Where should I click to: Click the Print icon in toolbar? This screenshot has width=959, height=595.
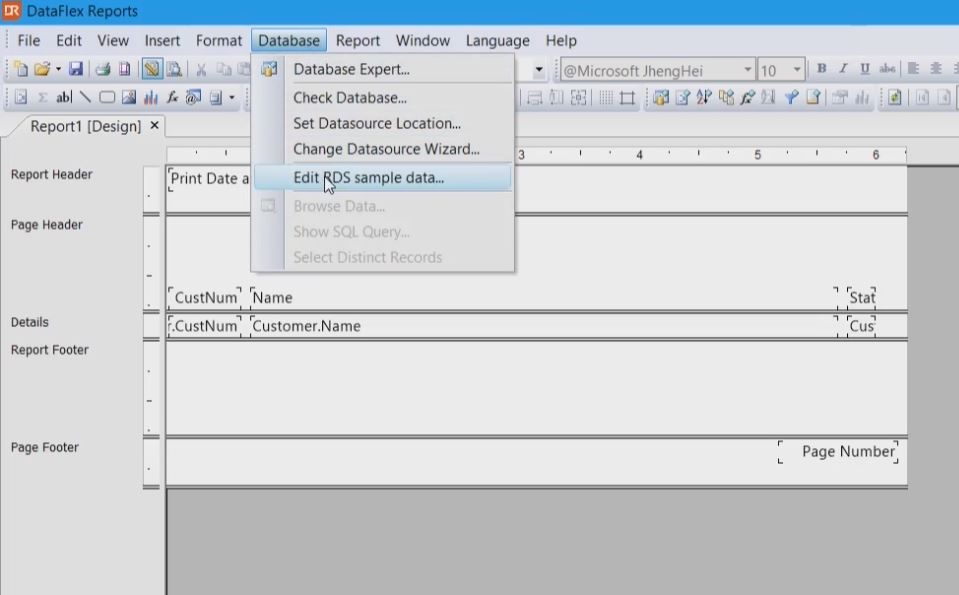coord(102,70)
